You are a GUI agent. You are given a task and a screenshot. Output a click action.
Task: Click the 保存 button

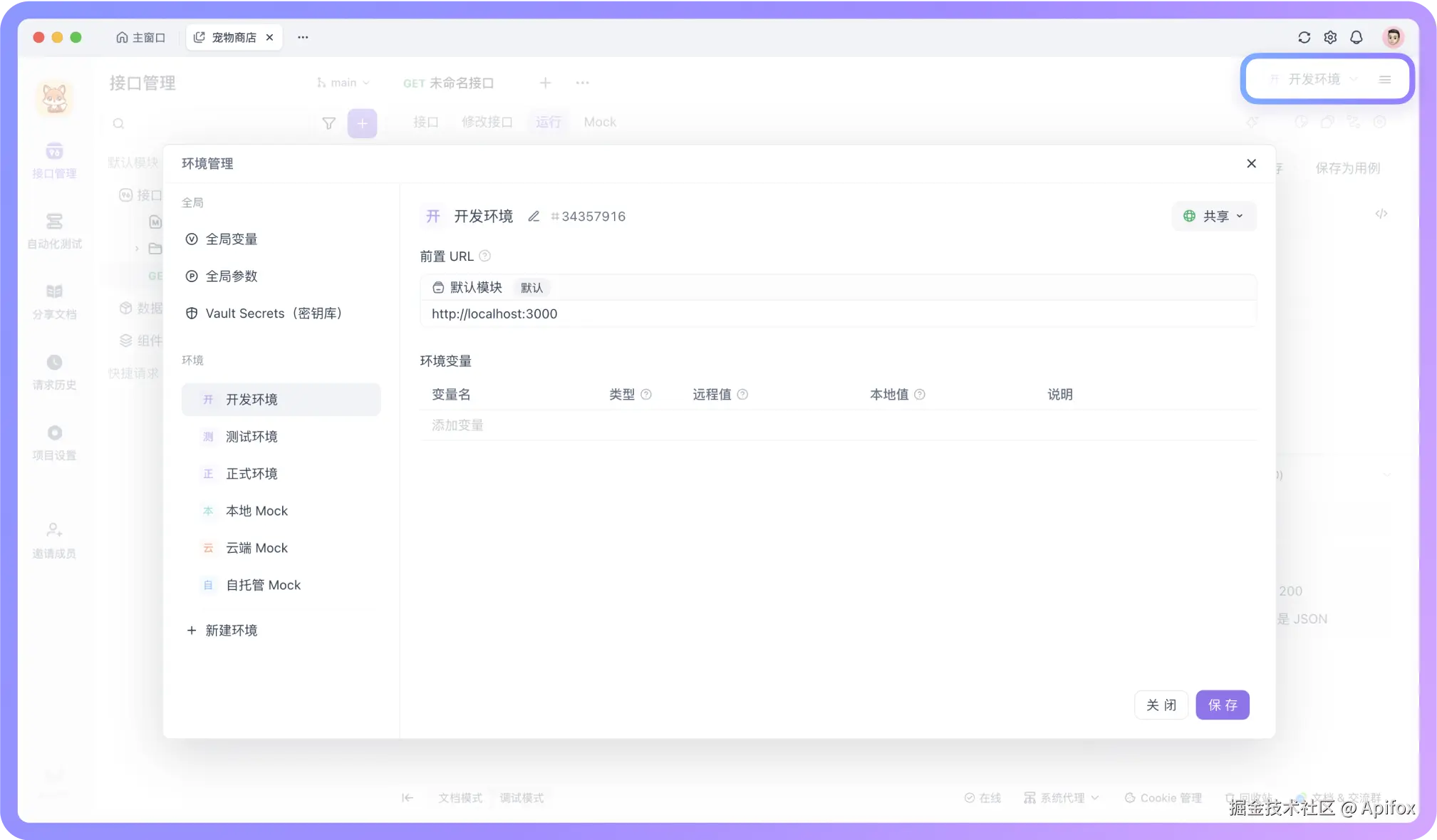(x=1222, y=705)
